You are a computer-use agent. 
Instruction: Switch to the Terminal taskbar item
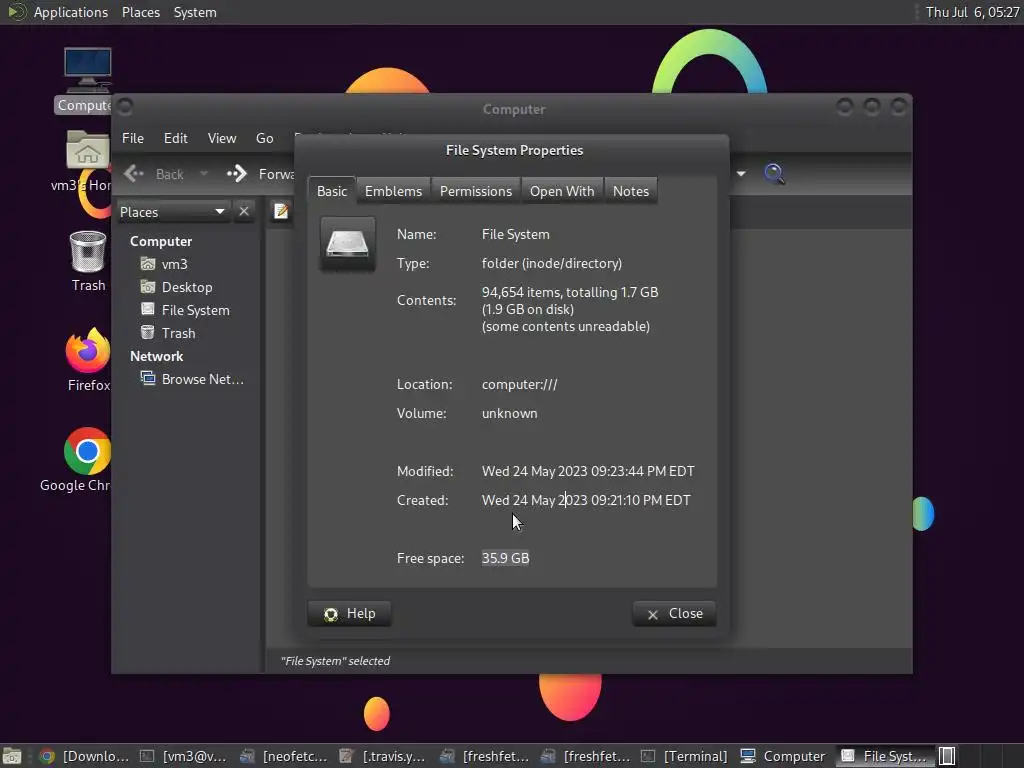684,756
